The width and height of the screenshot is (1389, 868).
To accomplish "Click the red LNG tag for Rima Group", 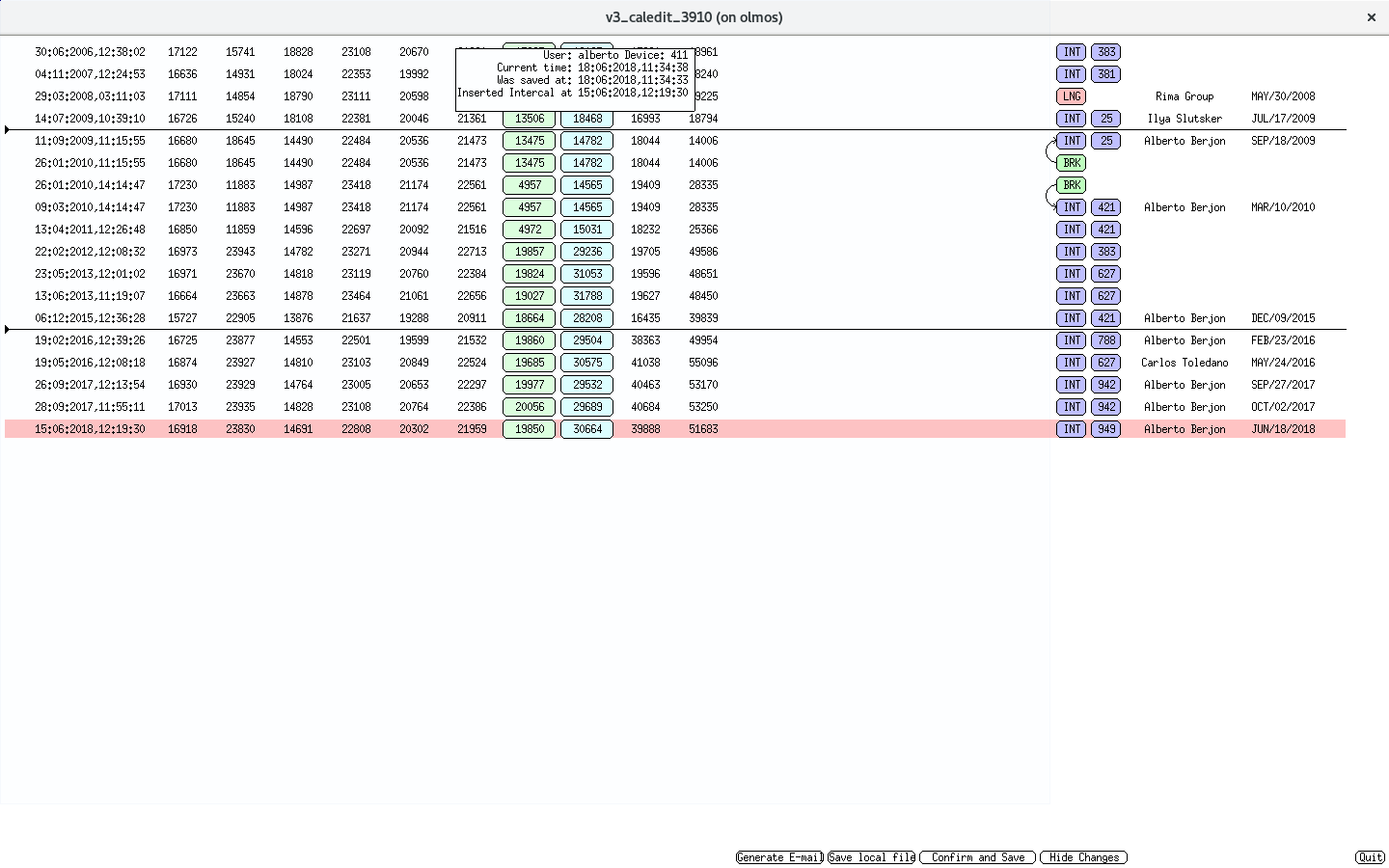I will coord(1071,96).
